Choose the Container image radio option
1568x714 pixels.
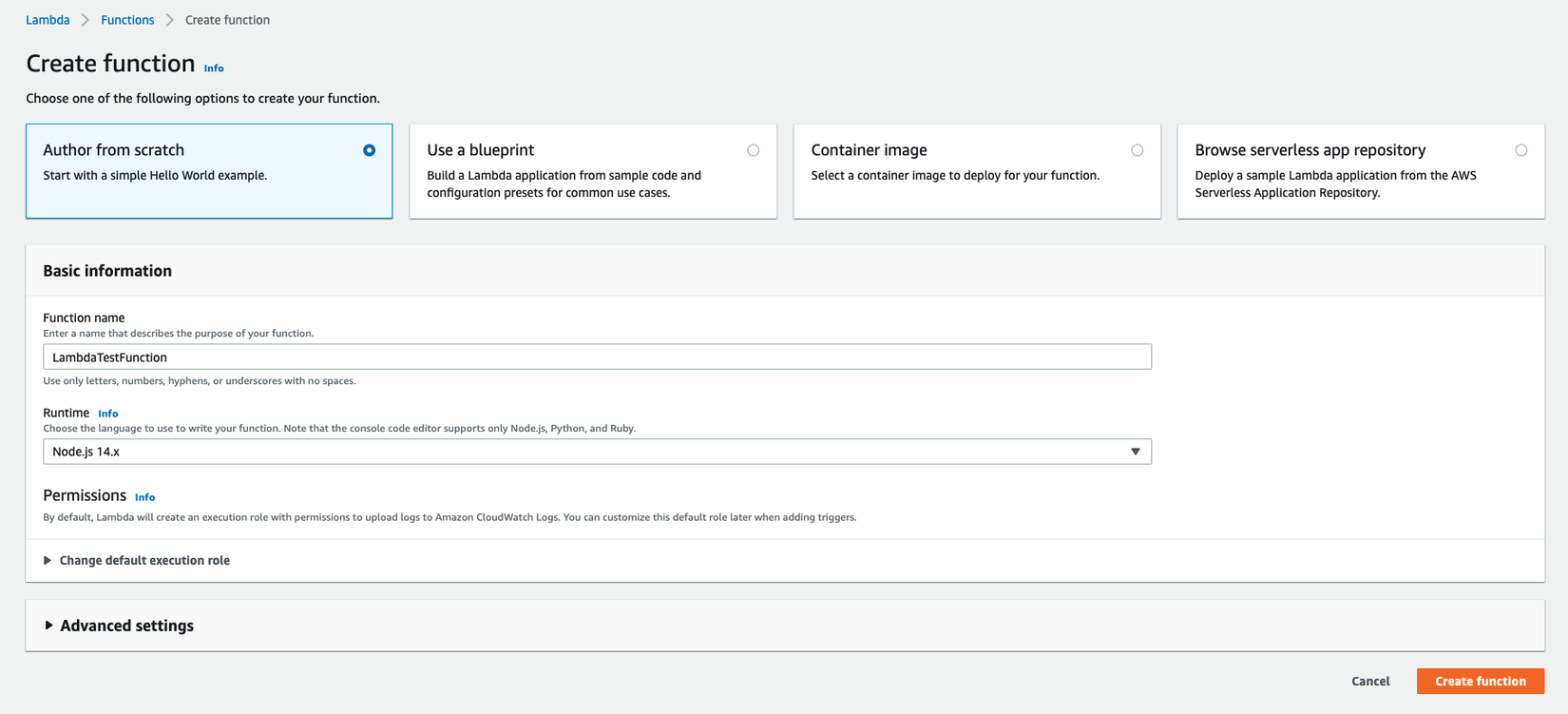tap(1137, 150)
